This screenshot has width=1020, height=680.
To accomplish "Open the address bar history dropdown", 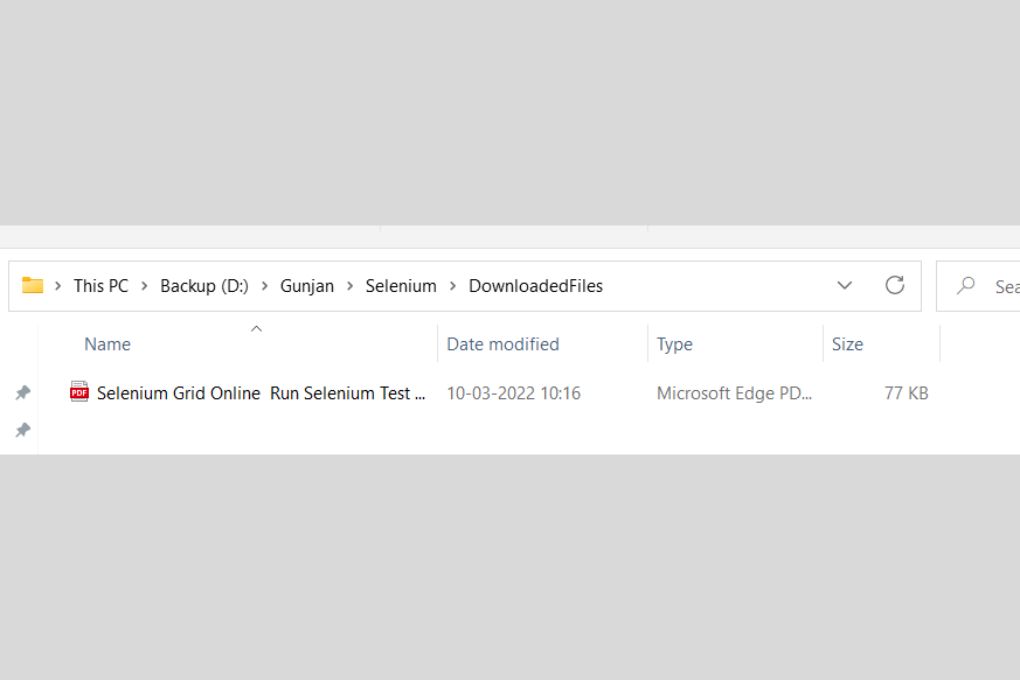I will [x=844, y=286].
